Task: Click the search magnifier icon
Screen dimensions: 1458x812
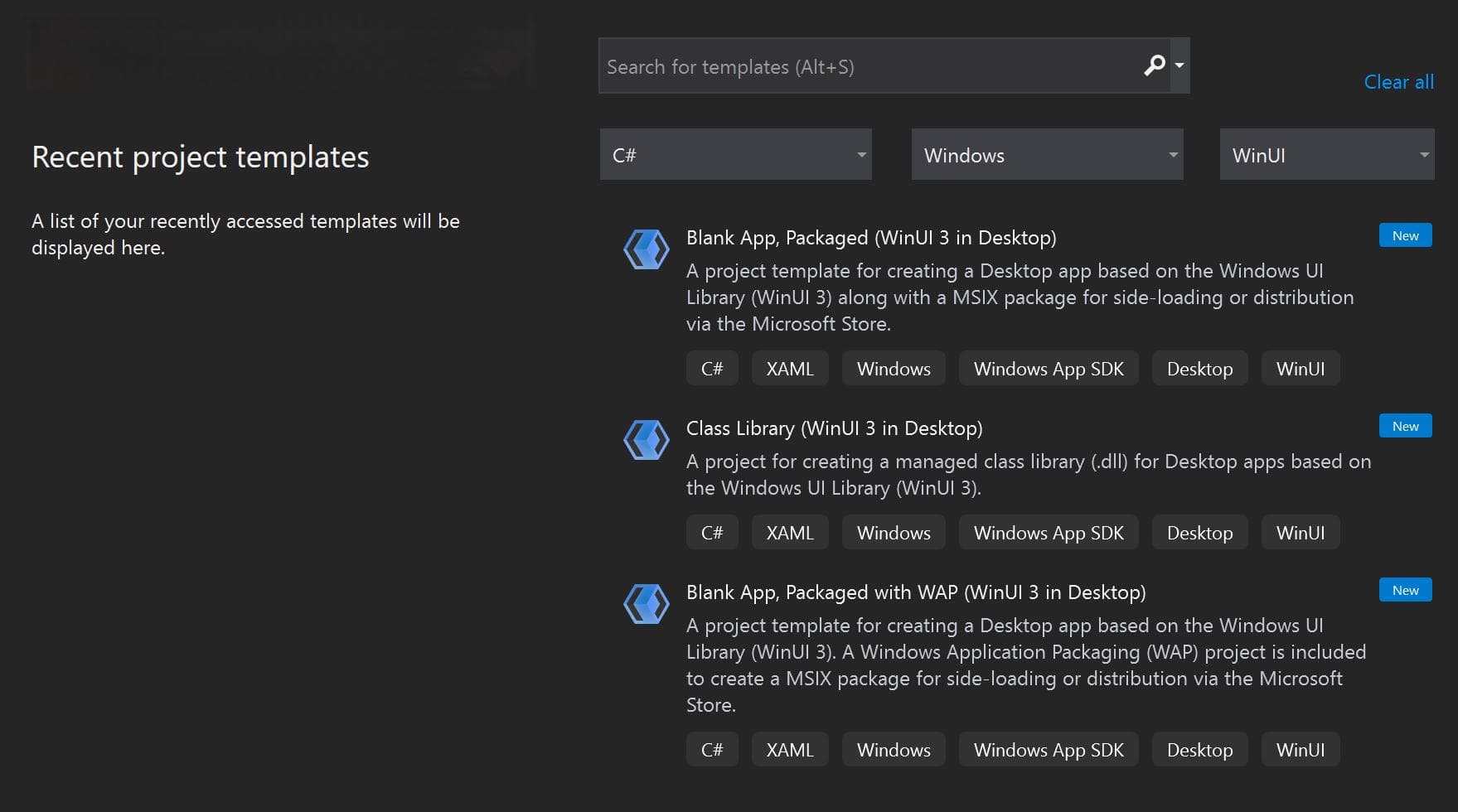Action: tap(1154, 65)
